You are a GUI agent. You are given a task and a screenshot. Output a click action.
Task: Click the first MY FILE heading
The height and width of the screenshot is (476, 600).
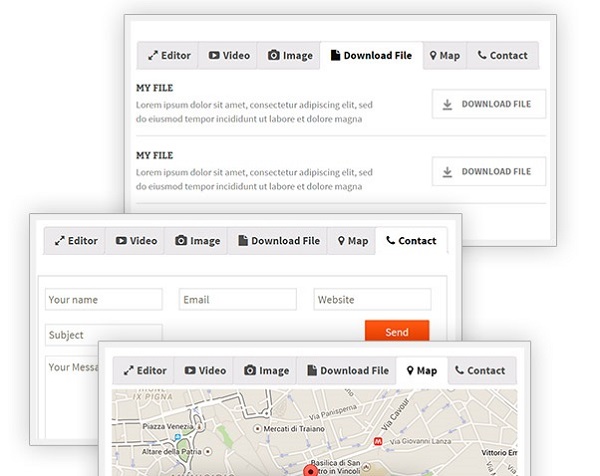pyautogui.click(x=155, y=88)
